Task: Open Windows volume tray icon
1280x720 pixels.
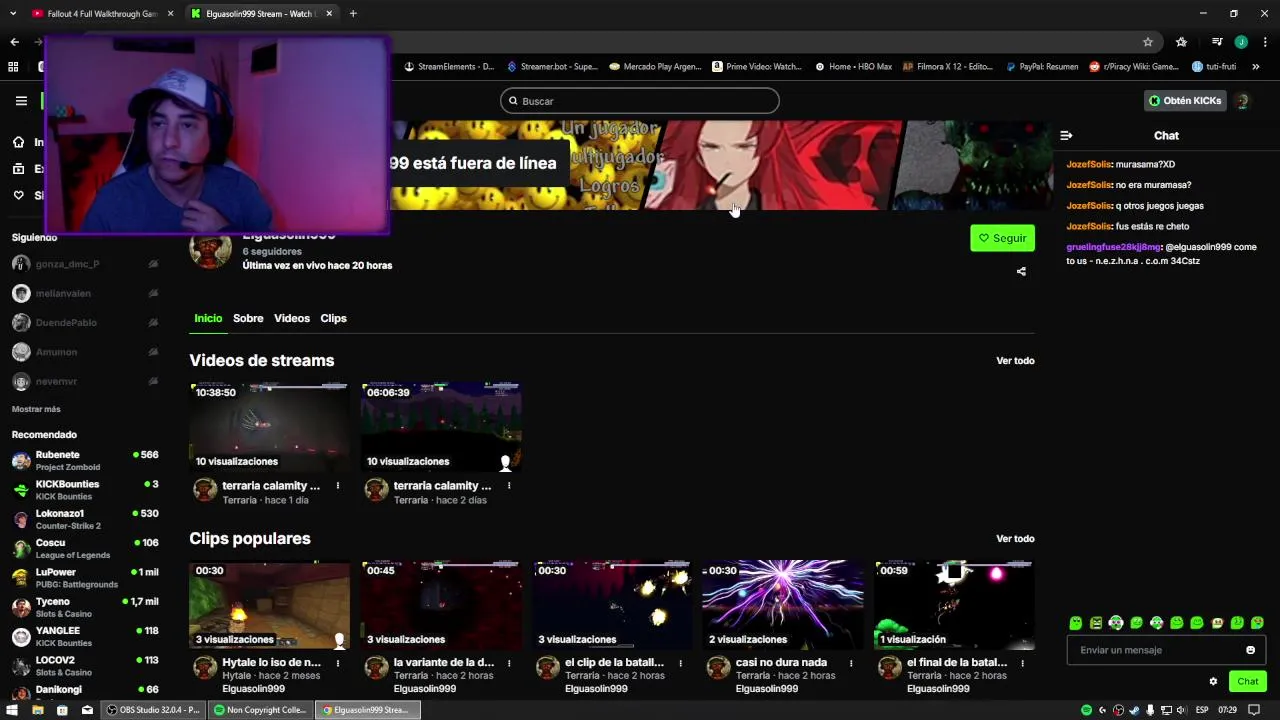Action: (1182, 710)
